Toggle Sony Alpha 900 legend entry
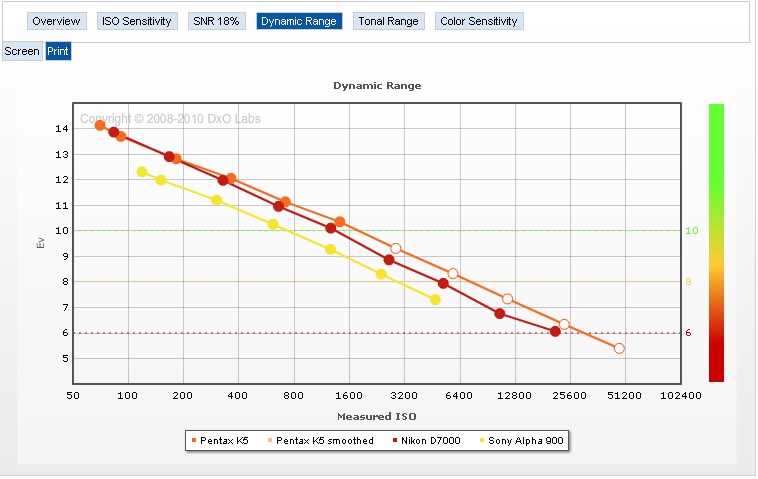 pos(522,440)
